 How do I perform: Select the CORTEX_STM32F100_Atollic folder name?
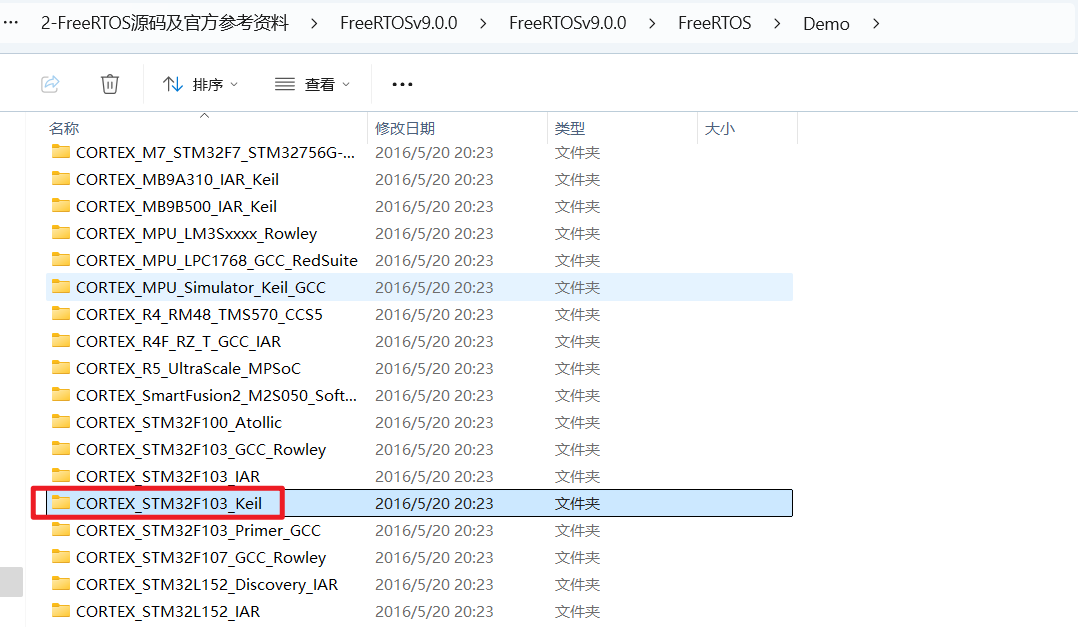click(x=179, y=422)
